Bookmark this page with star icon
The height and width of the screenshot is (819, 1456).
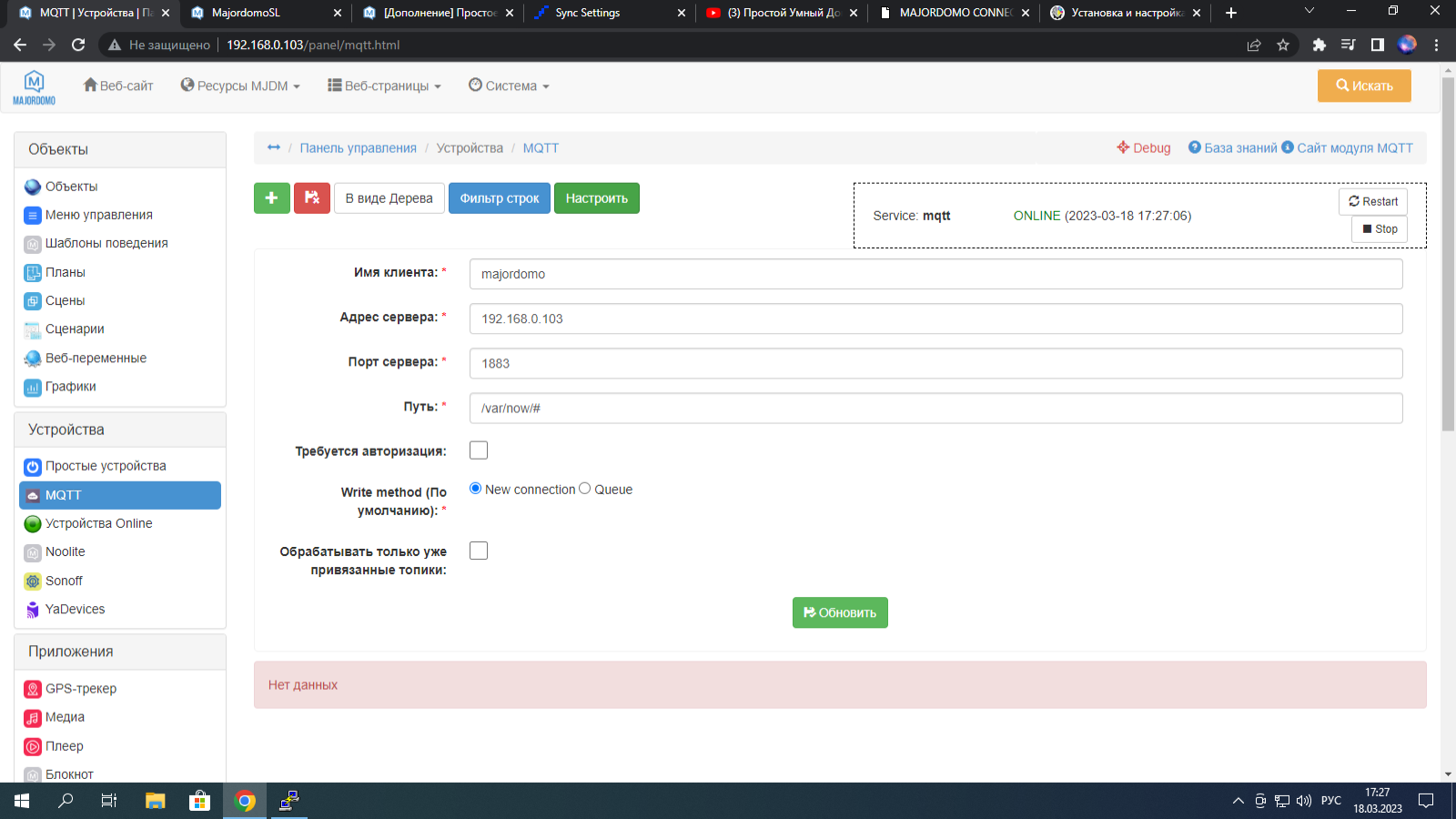coord(1283,45)
